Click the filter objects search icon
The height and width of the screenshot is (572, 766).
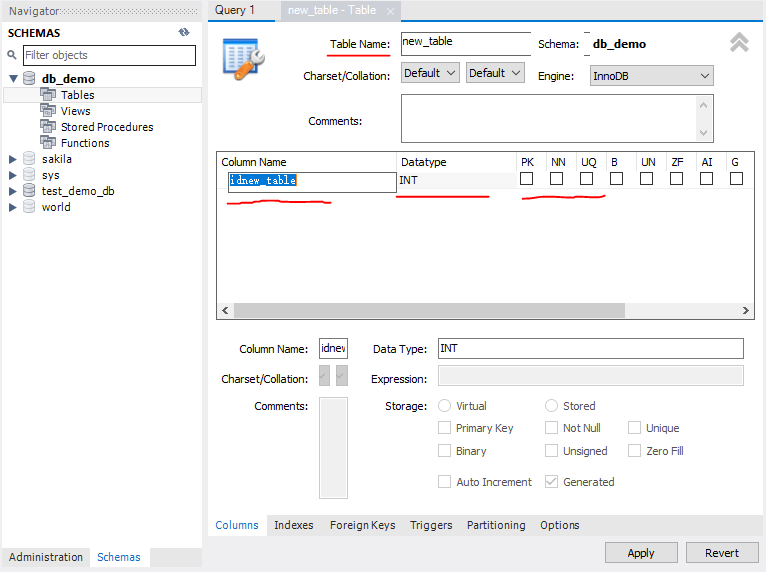[x=12, y=55]
